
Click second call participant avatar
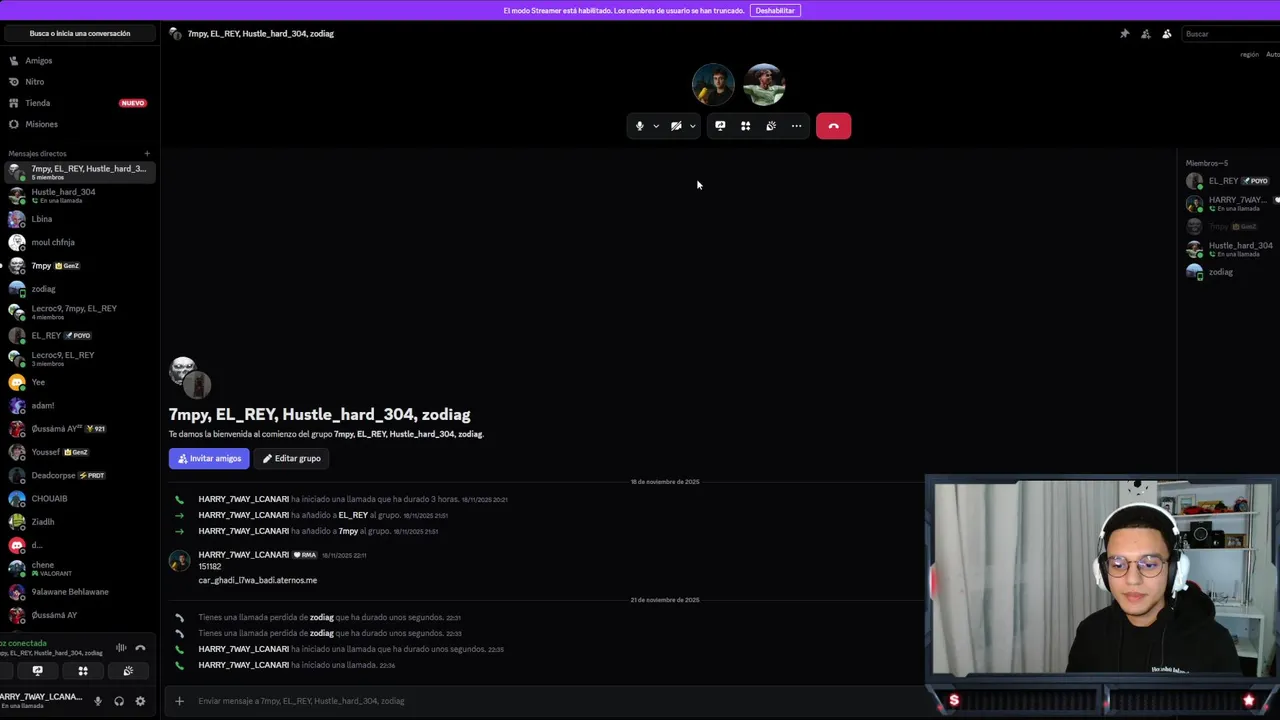(765, 85)
